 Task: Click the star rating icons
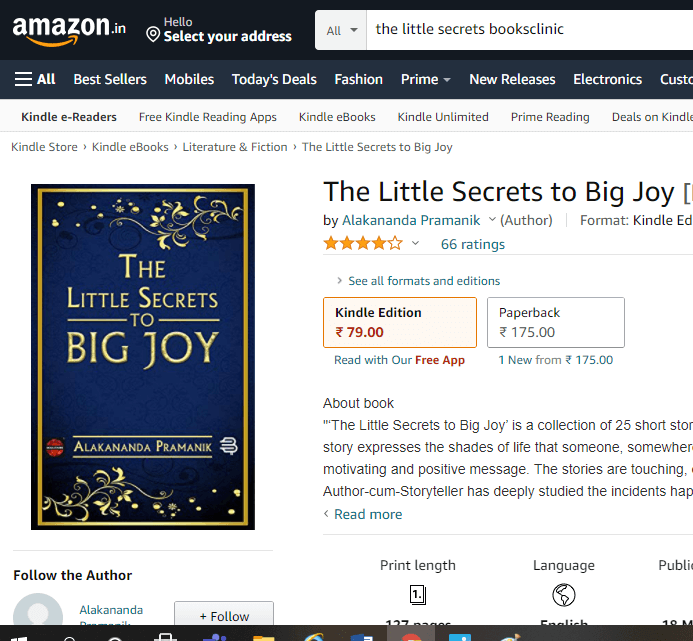pyautogui.click(x=363, y=244)
